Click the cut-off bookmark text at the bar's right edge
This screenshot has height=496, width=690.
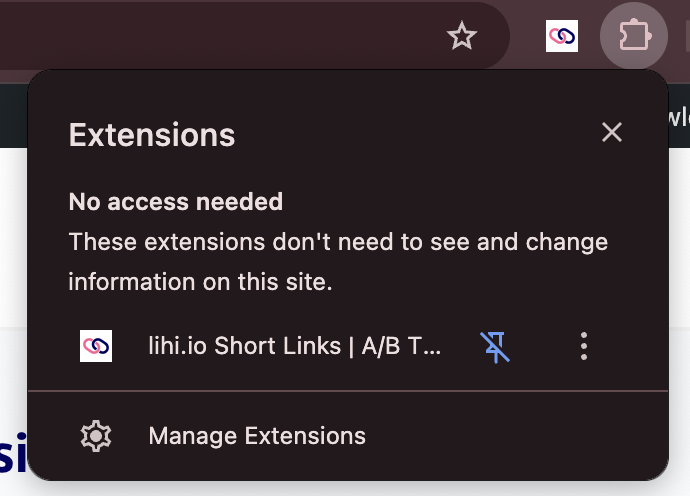(x=678, y=115)
